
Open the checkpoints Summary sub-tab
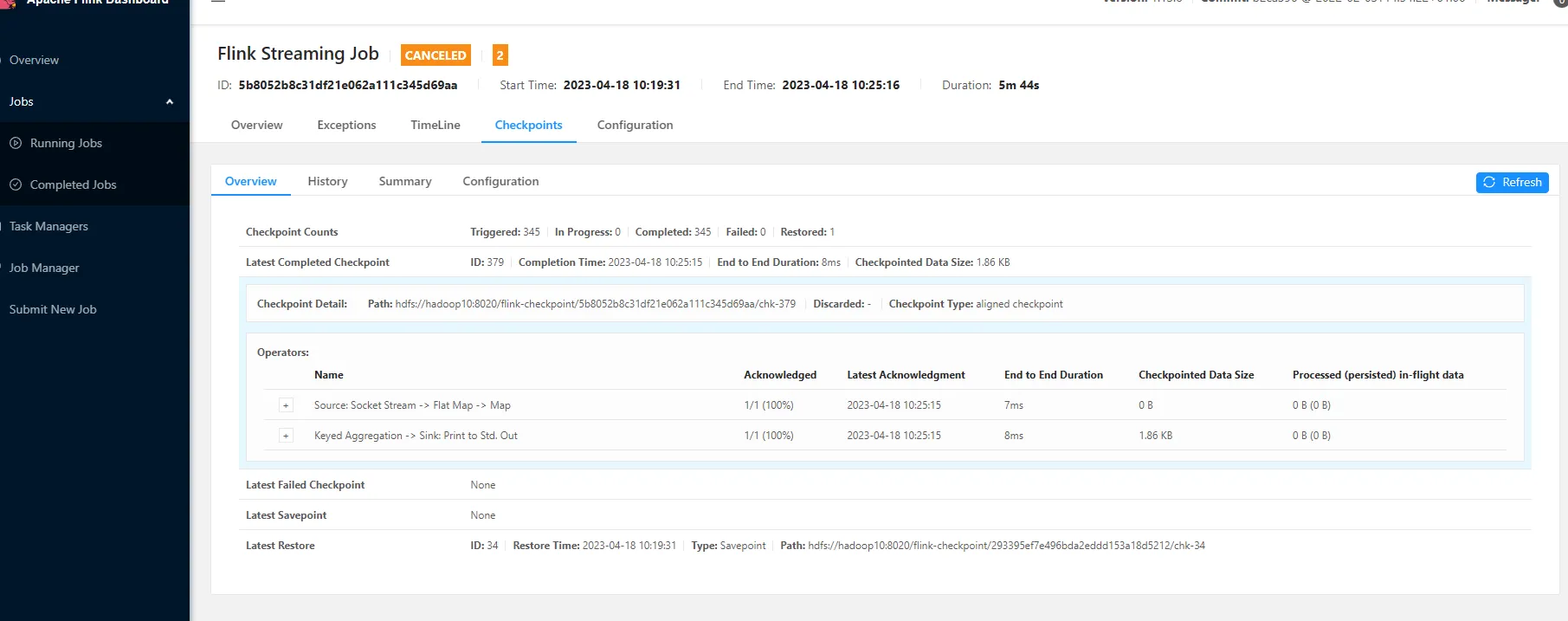point(404,181)
